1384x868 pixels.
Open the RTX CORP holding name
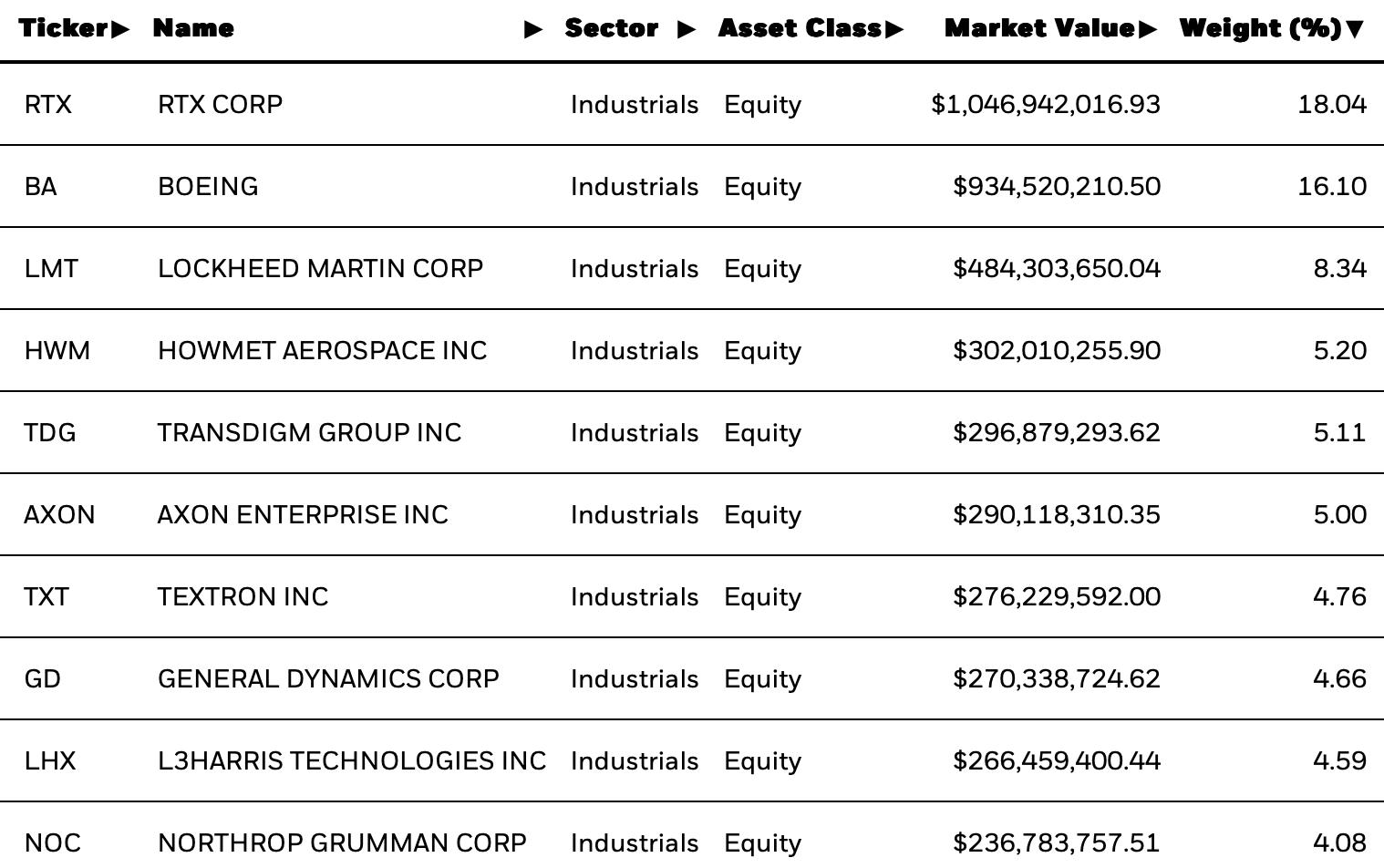coord(220,105)
